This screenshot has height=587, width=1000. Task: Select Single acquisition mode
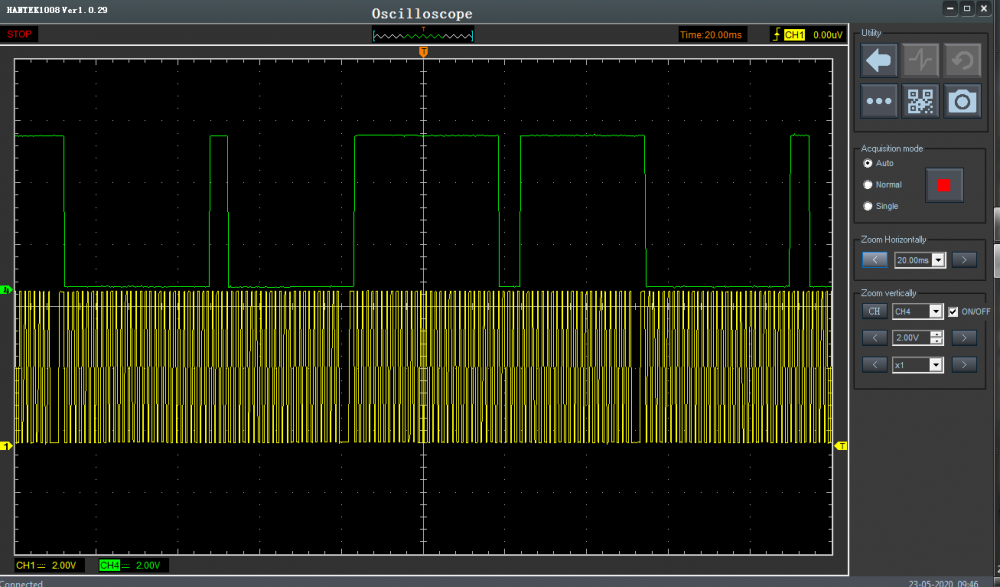coord(868,206)
